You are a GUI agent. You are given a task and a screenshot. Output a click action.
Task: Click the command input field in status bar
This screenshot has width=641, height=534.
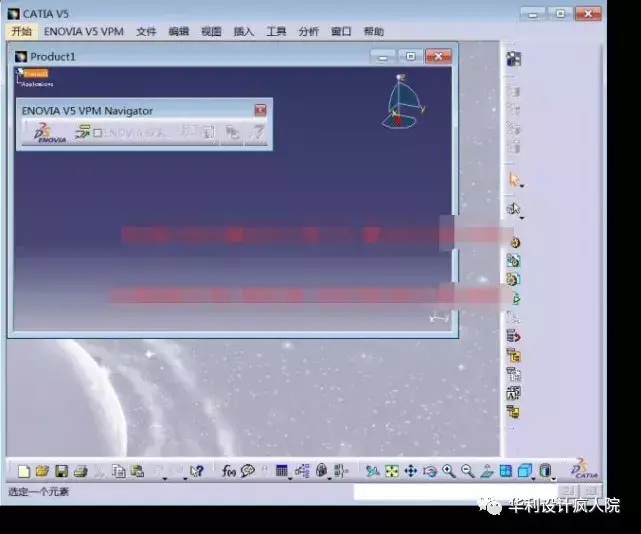point(454,491)
